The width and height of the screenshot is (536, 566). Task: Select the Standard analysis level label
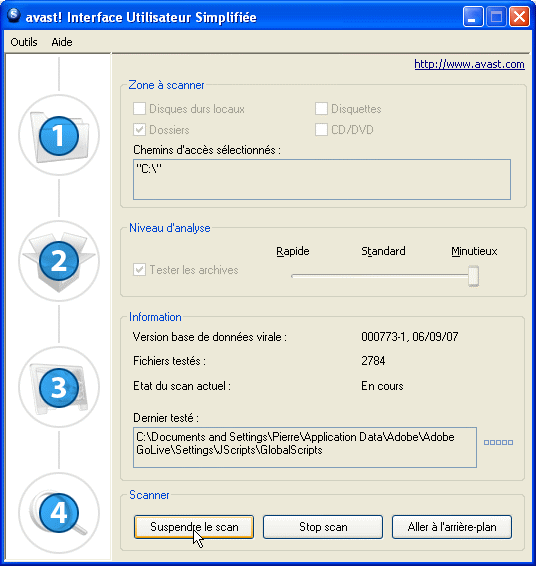coord(383,251)
